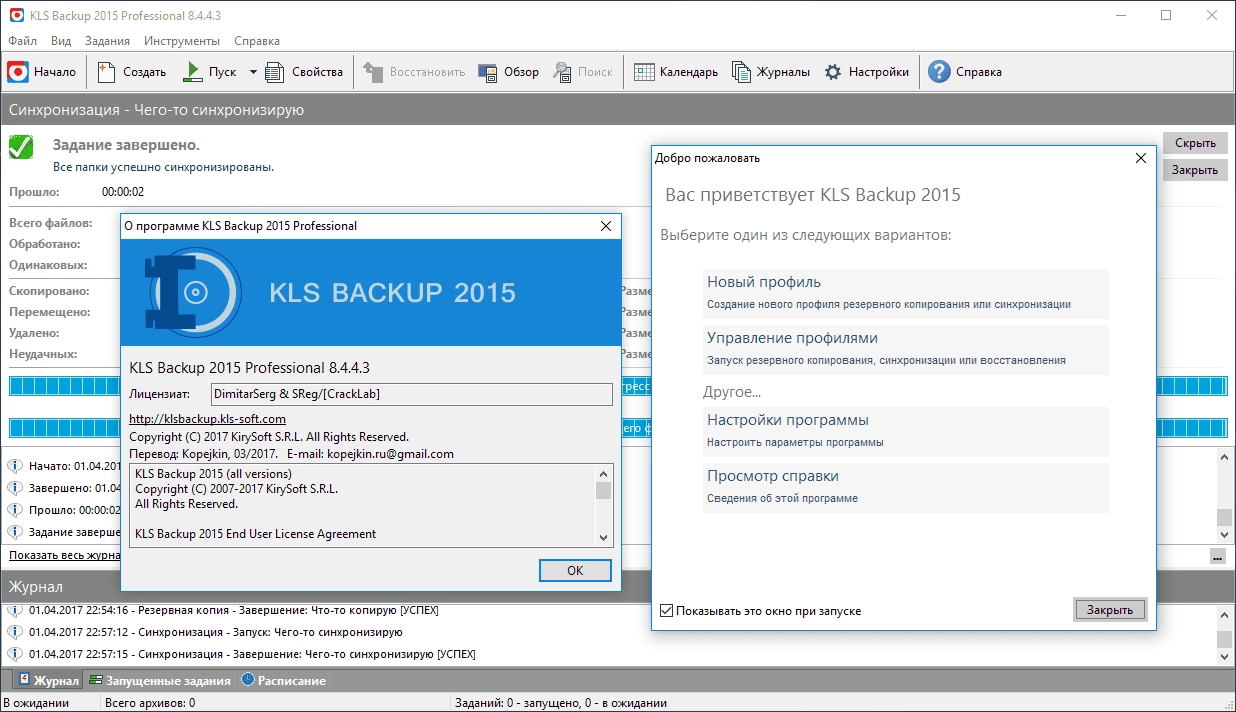Close the About dialog with the X
The image size is (1236, 712).
(605, 226)
